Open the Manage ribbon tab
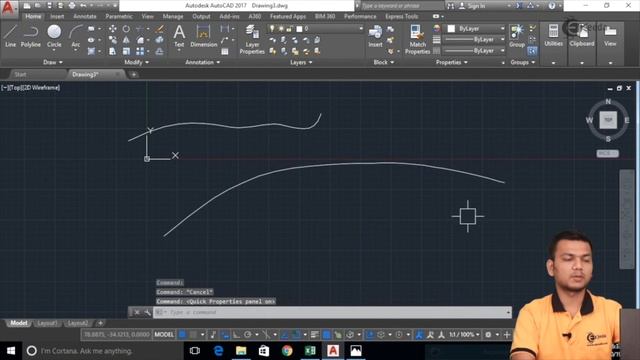 coord(173,16)
